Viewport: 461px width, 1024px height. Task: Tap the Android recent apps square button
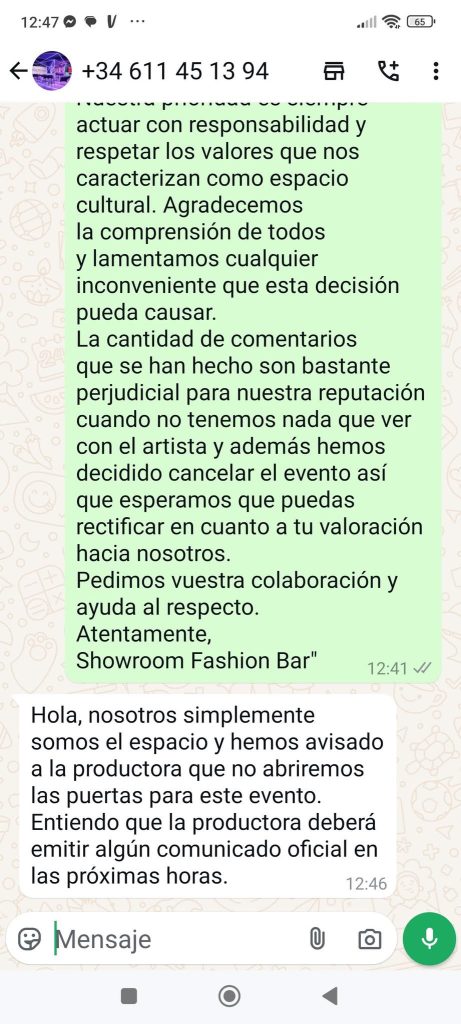[x=129, y=996]
